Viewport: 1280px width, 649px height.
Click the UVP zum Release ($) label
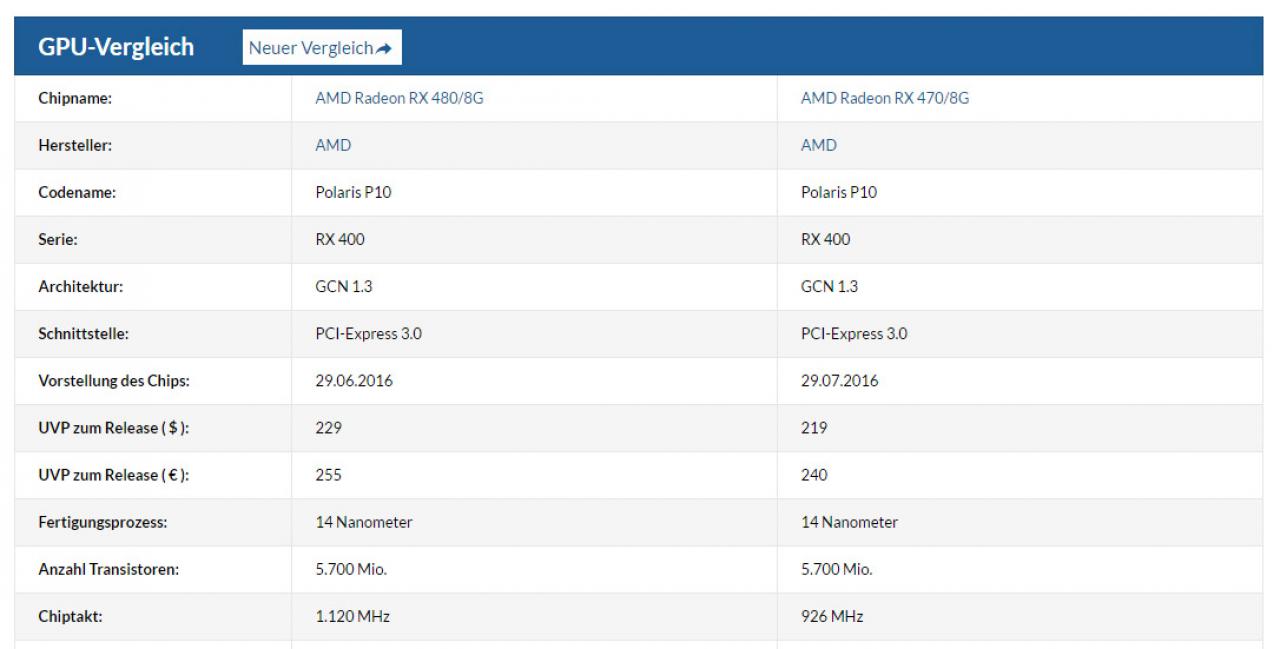114,428
